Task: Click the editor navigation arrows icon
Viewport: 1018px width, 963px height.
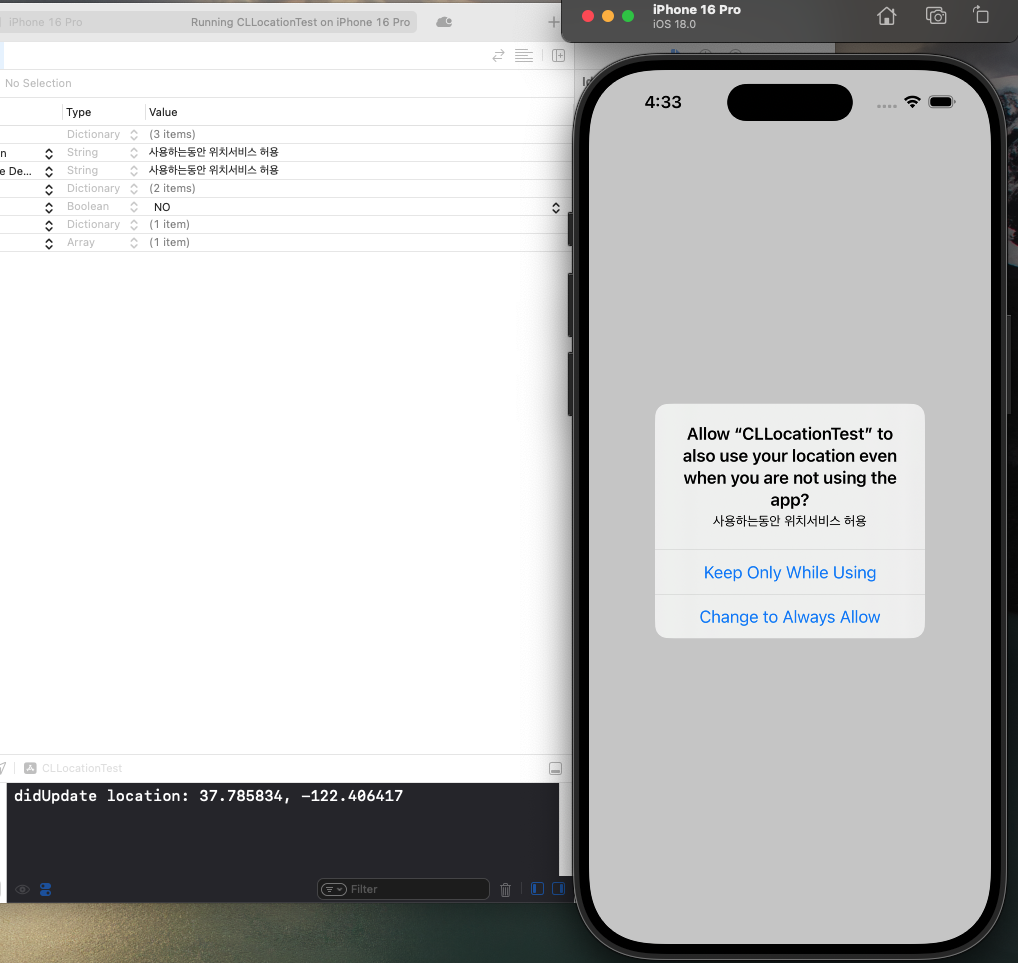Action: click(498, 56)
